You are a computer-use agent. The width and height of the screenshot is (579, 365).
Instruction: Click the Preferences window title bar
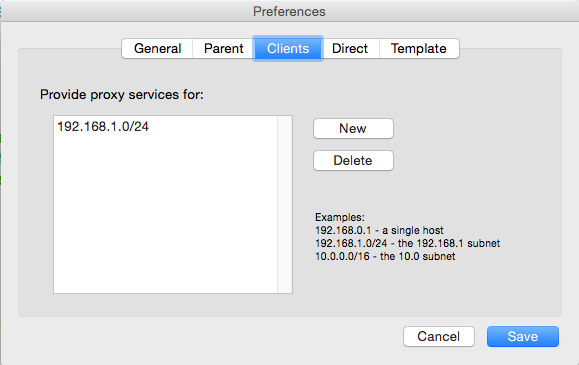coord(290,11)
